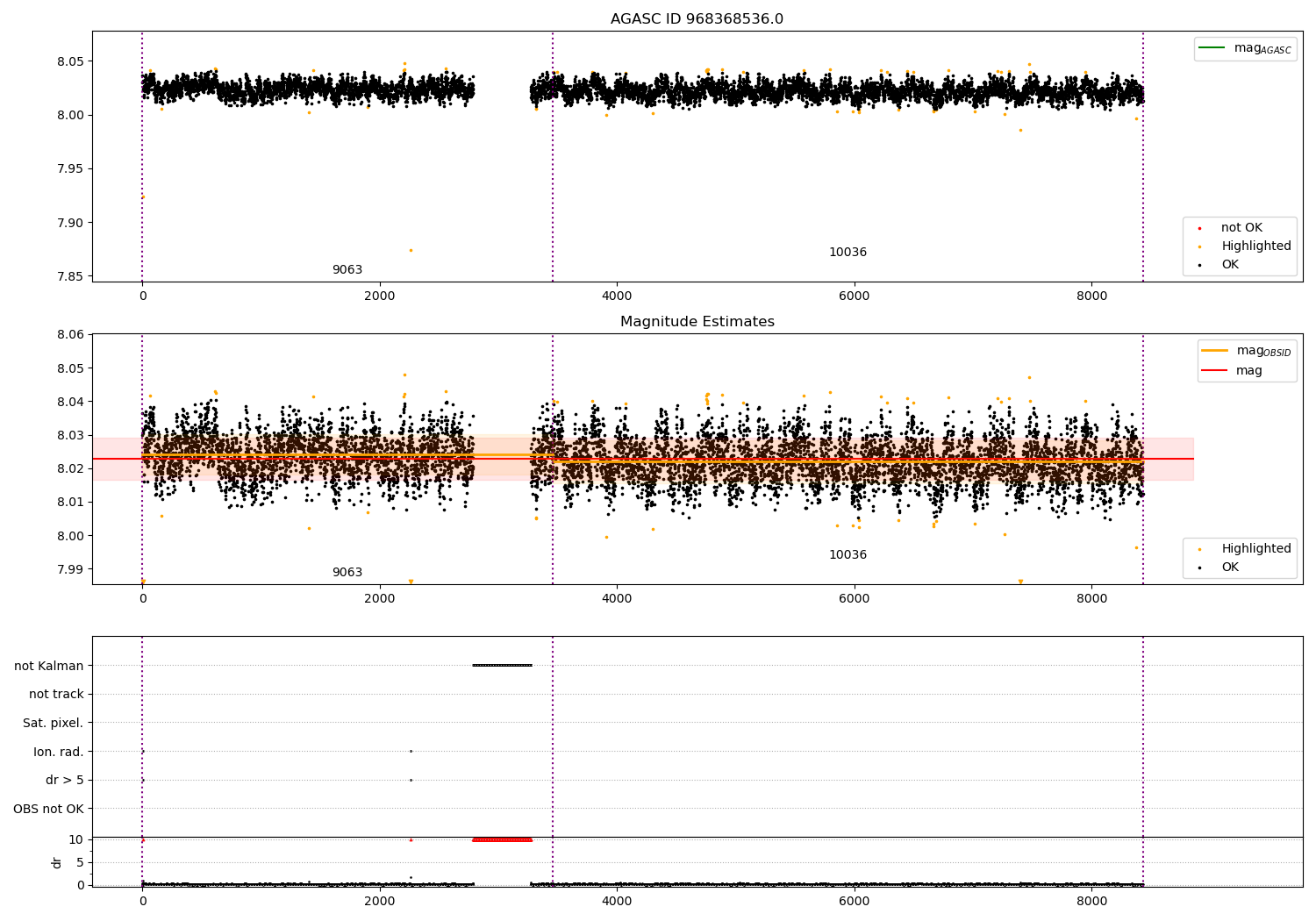Click the green mag AGASC legend line
The height and width of the screenshot is (921, 1316).
coord(1212,48)
